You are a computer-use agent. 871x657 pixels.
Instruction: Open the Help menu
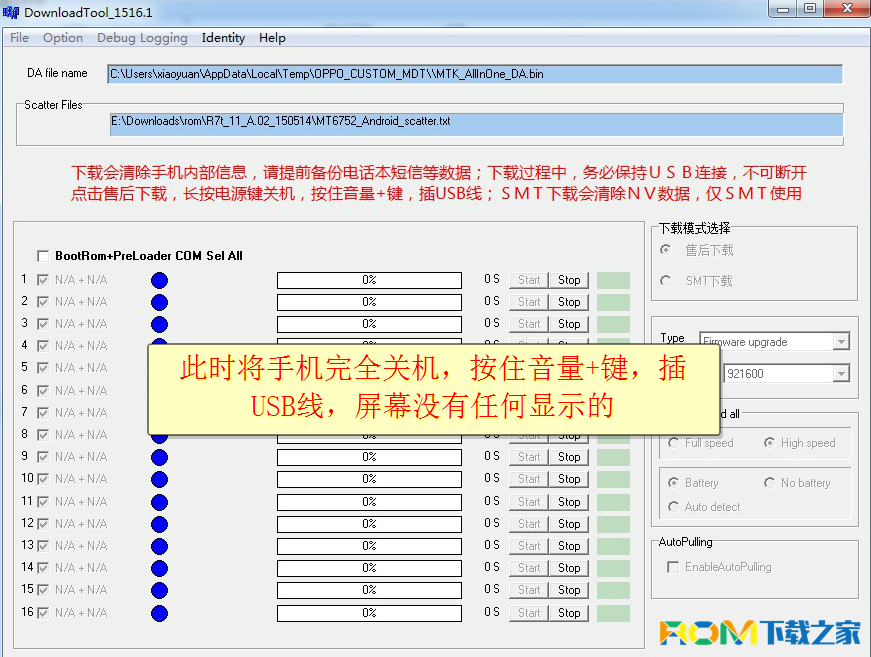pyautogui.click(x=272, y=38)
